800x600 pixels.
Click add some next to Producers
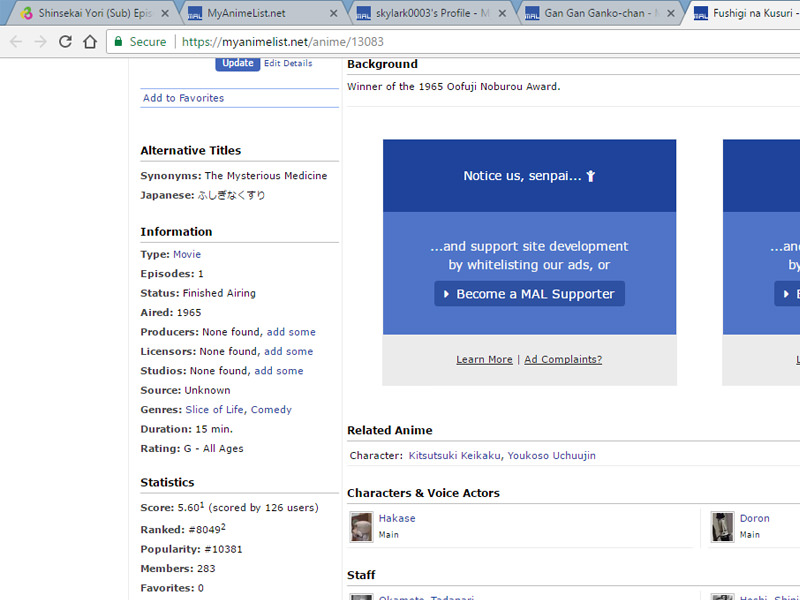[x=291, y=332]
